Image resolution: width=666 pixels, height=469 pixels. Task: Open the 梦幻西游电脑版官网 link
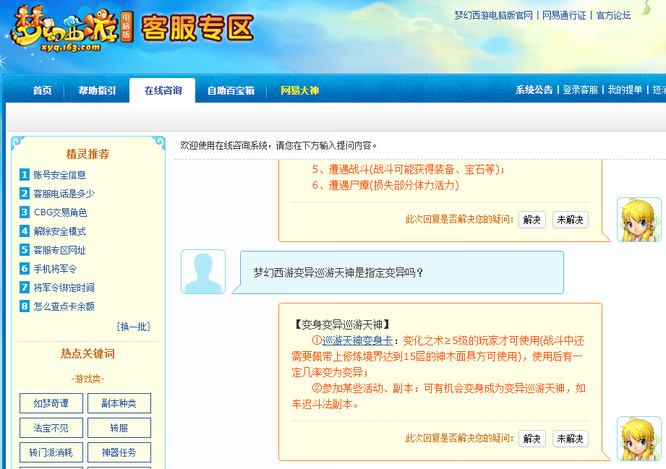coord(493,16)
